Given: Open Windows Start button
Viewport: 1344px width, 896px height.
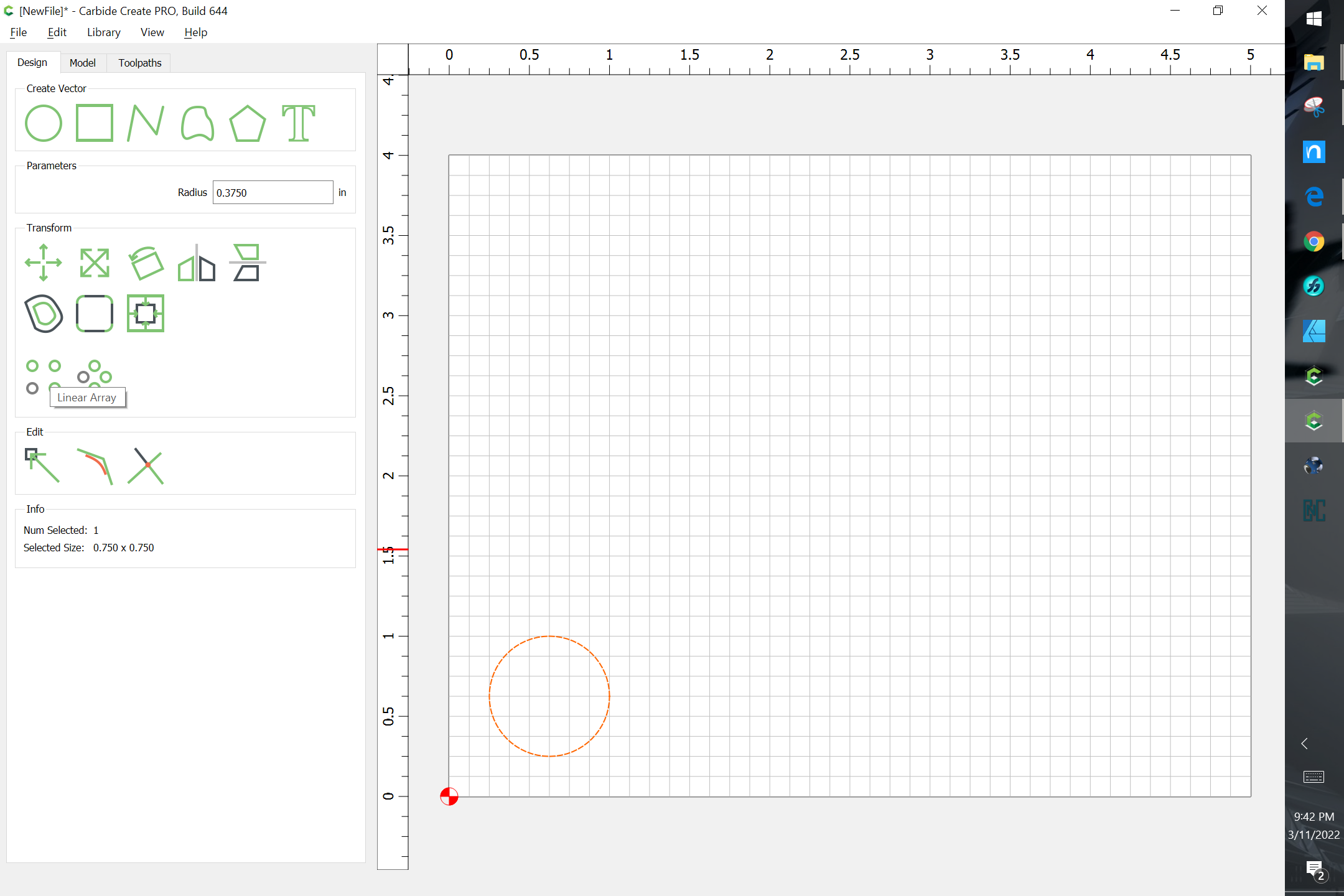Looking at the screenshot, I should coord(1314,19).
